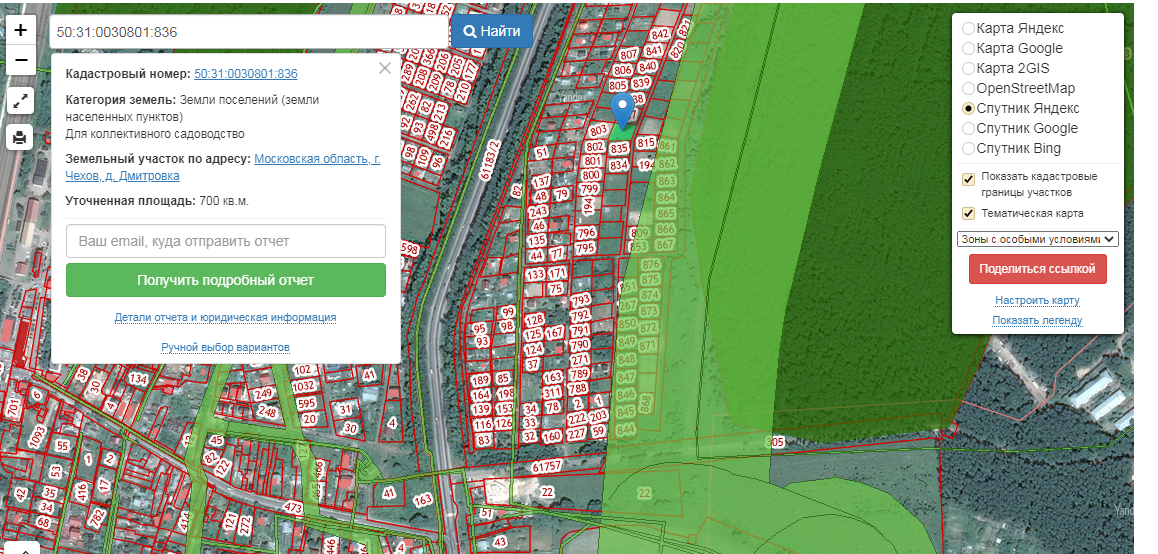
Task: Click the zoom in plus button
Action: [21, 30]
